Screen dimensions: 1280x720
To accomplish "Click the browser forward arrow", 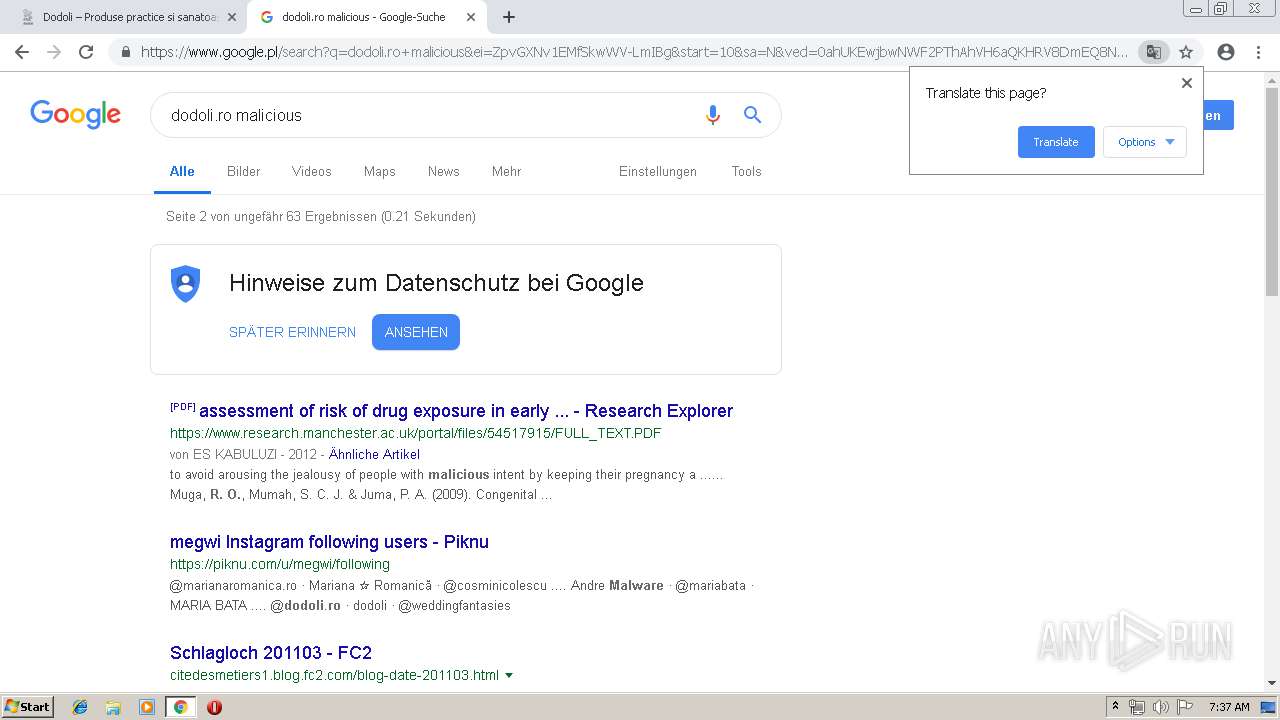I will (54, 52).
